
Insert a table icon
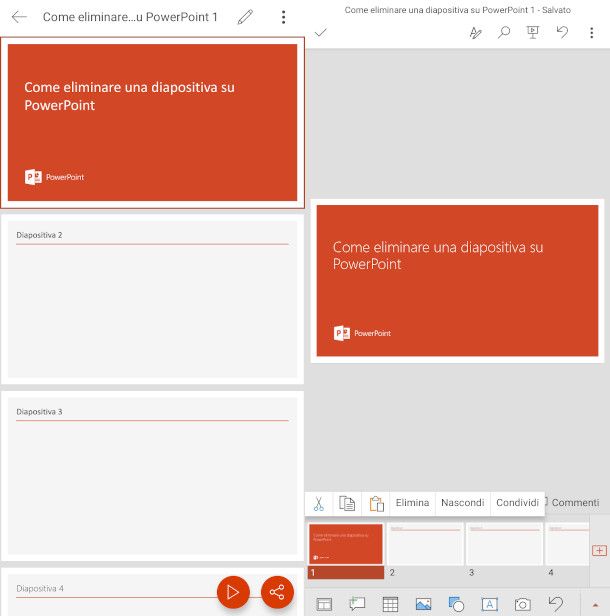[x=390, y=604]
